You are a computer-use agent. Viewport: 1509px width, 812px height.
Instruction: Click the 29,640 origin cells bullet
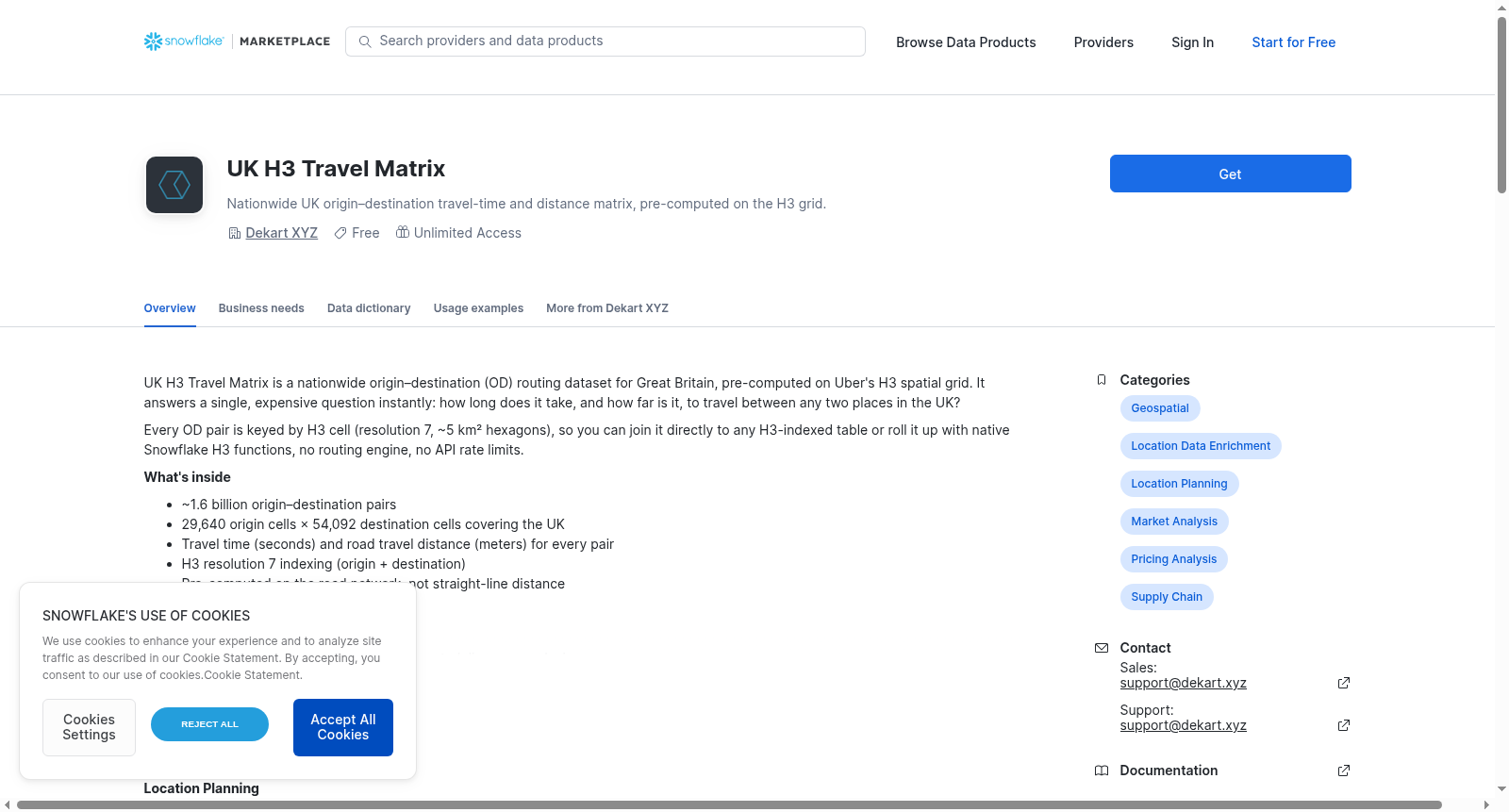(373, 524)
